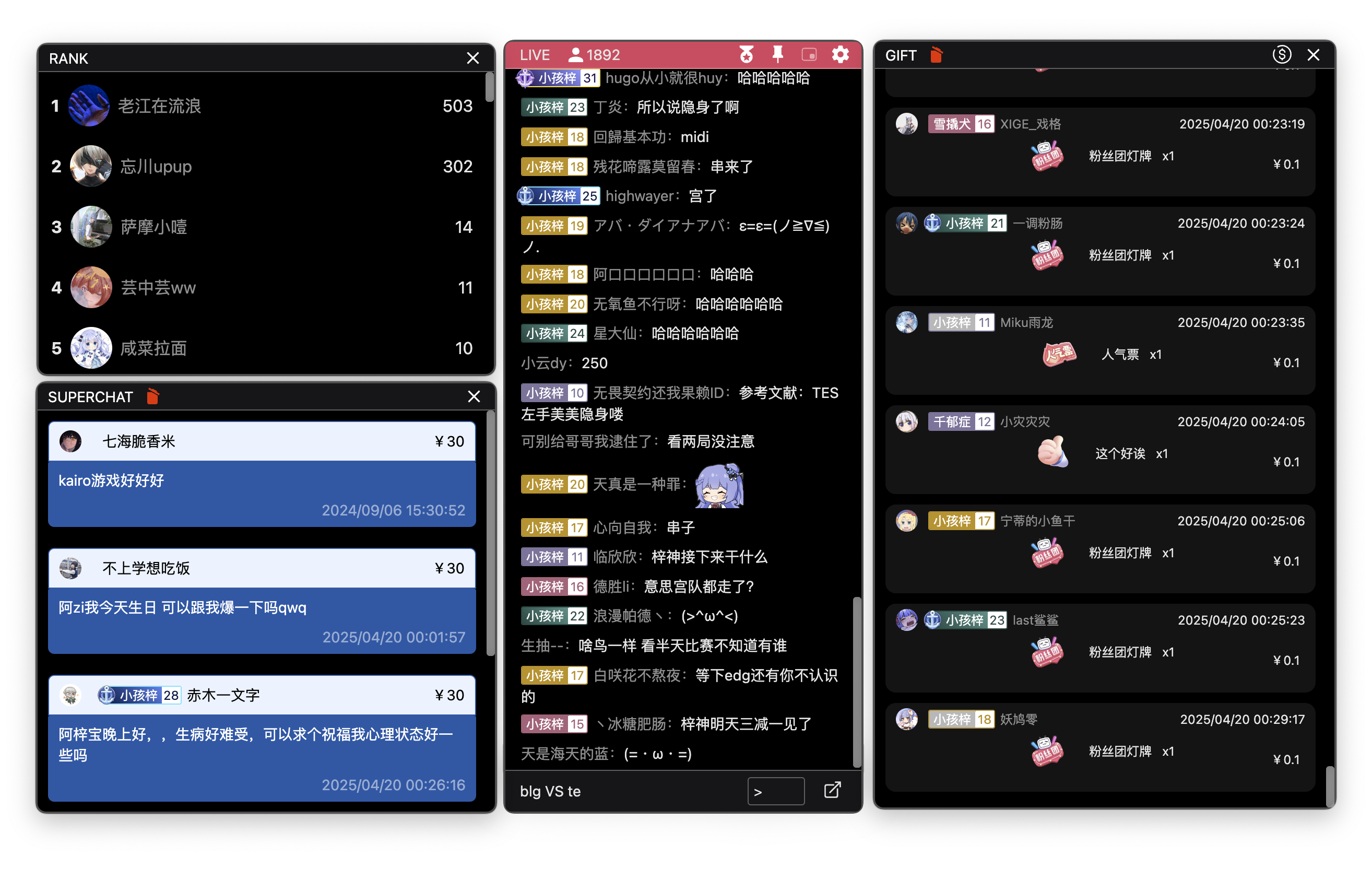Click the viewer count 1892

pyautogui.click(x=603, y=55)
